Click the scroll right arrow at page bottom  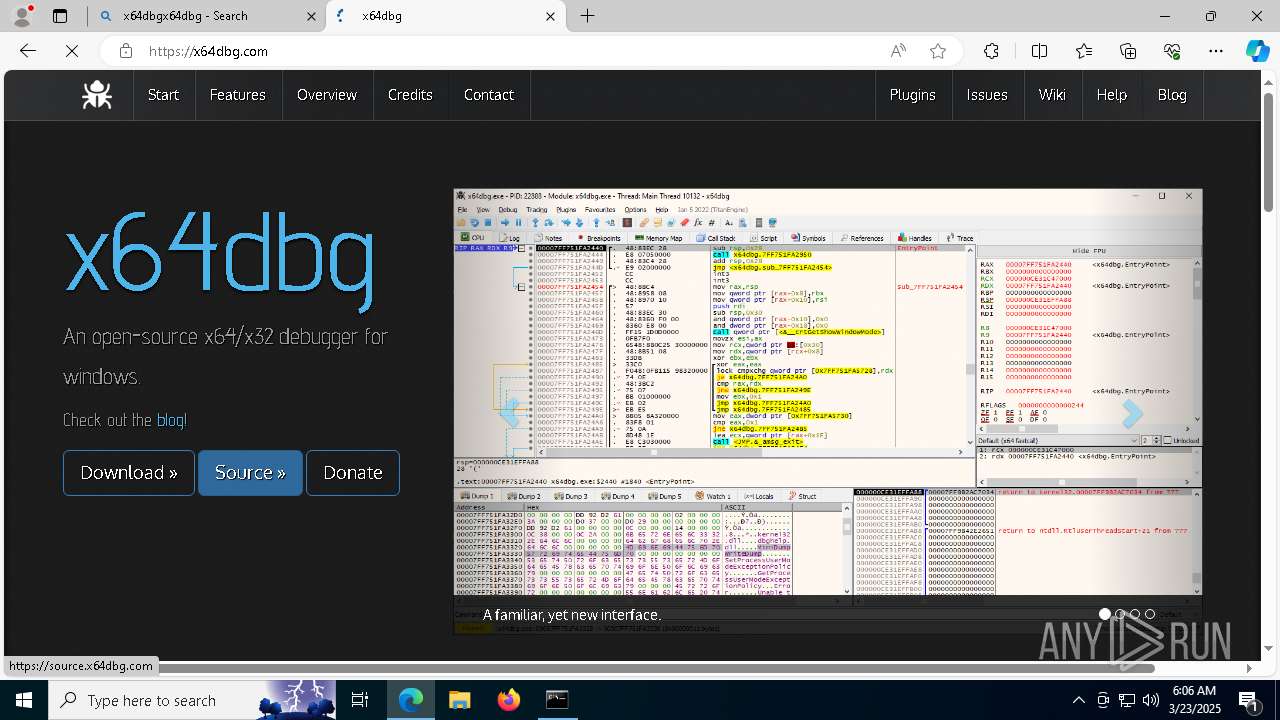point(1248,668)
